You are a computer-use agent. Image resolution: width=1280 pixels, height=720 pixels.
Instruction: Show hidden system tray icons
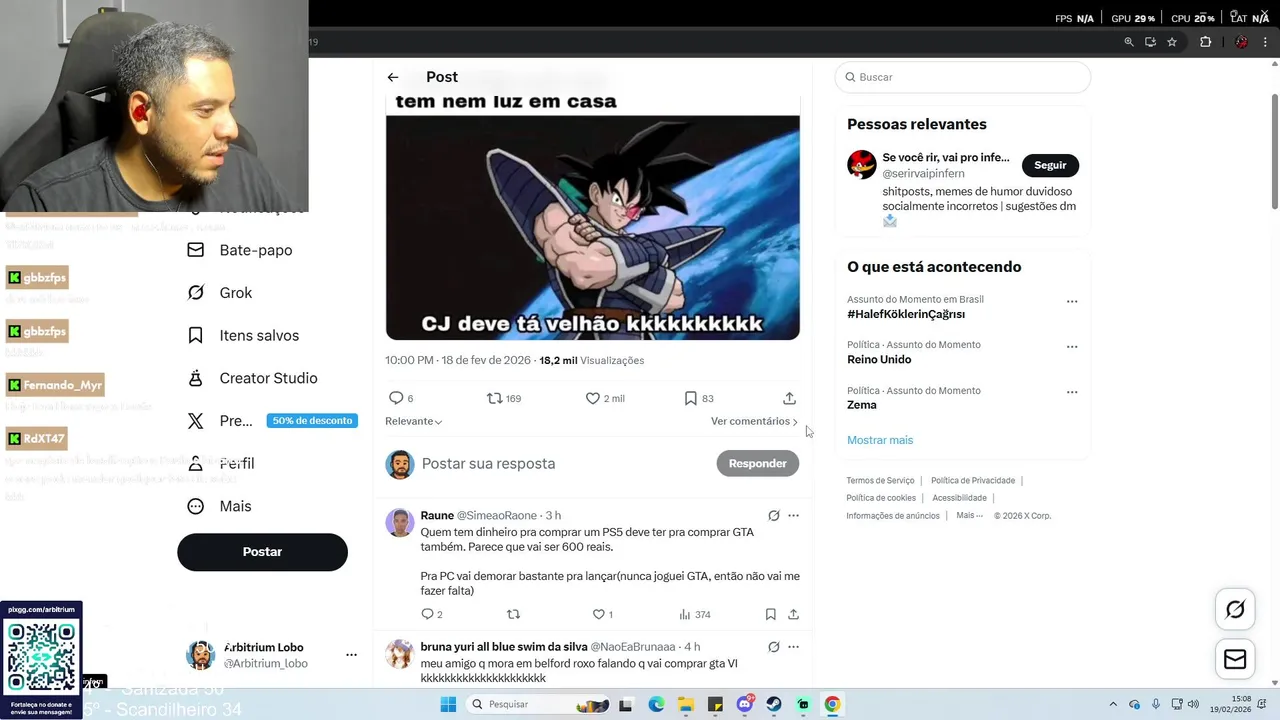pyautogui.click(x=1113, y=704)
